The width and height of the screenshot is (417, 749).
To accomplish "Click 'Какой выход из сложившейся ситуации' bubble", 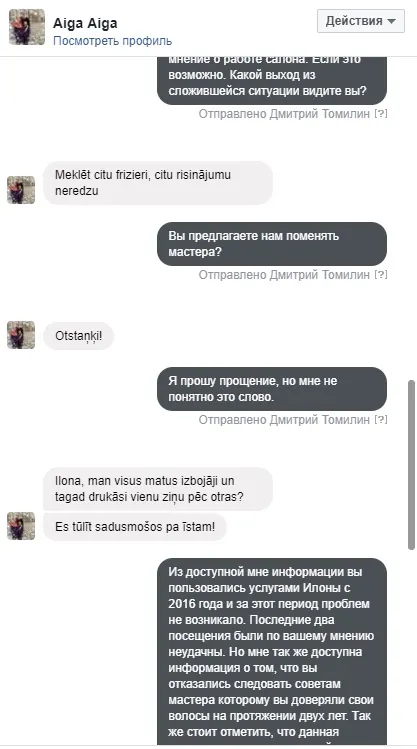I will [x=272, y=81].
